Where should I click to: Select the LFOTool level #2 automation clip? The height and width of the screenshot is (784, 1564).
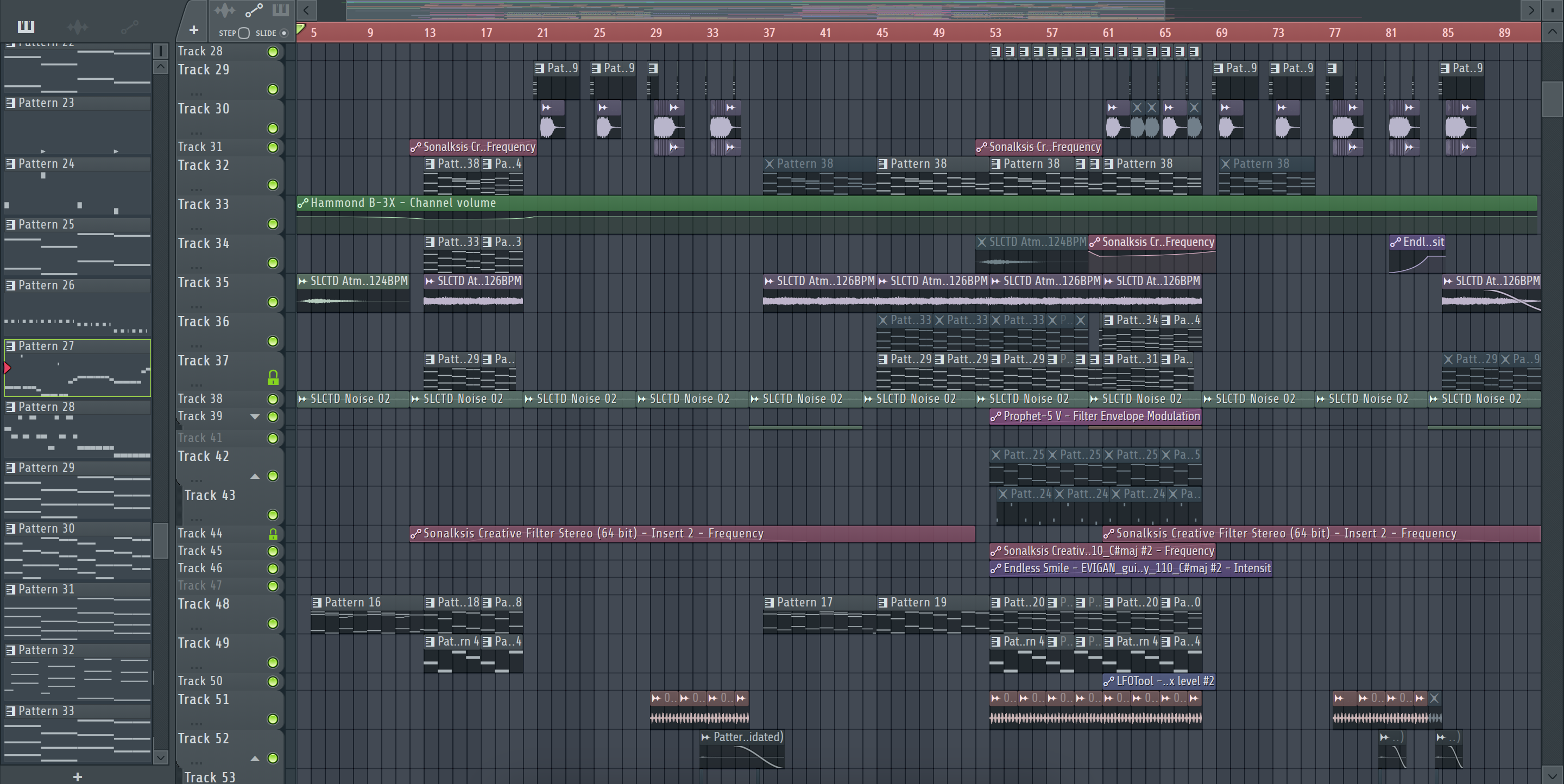tap(1159, 681)
